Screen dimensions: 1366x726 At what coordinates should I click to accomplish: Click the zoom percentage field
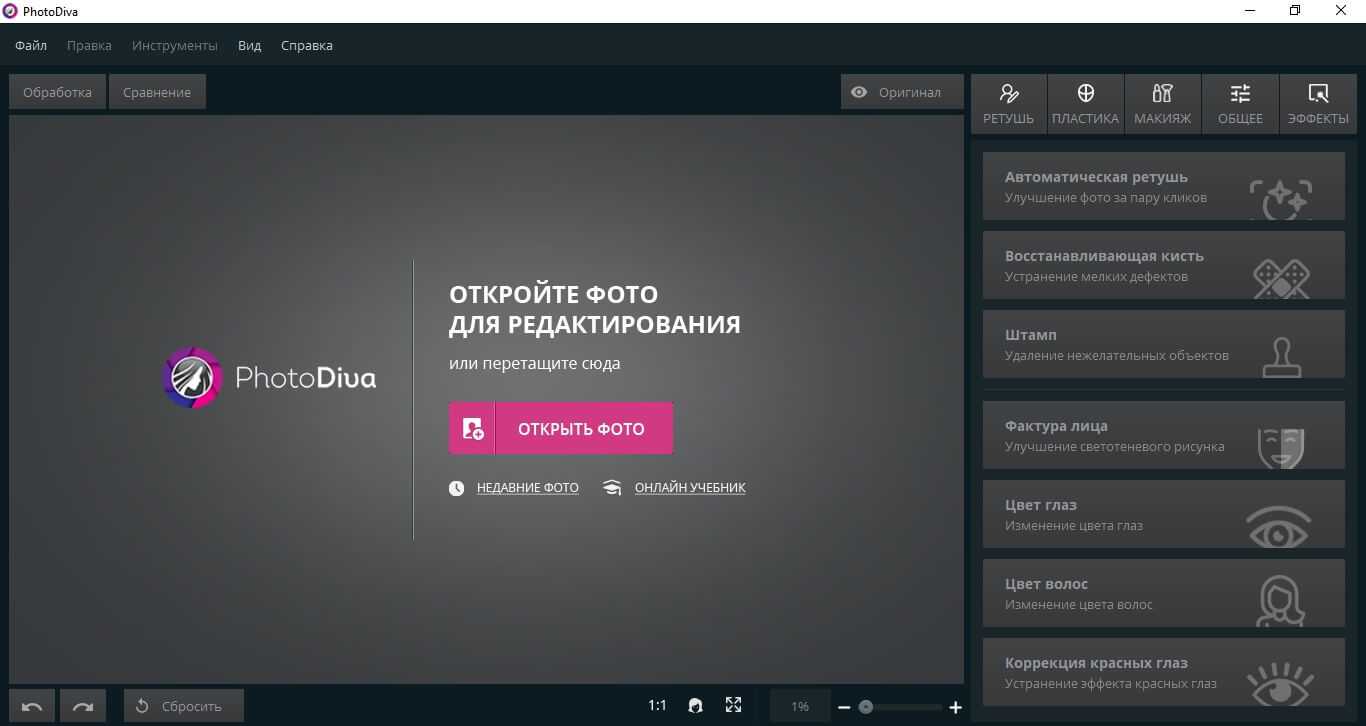[800, 706]
